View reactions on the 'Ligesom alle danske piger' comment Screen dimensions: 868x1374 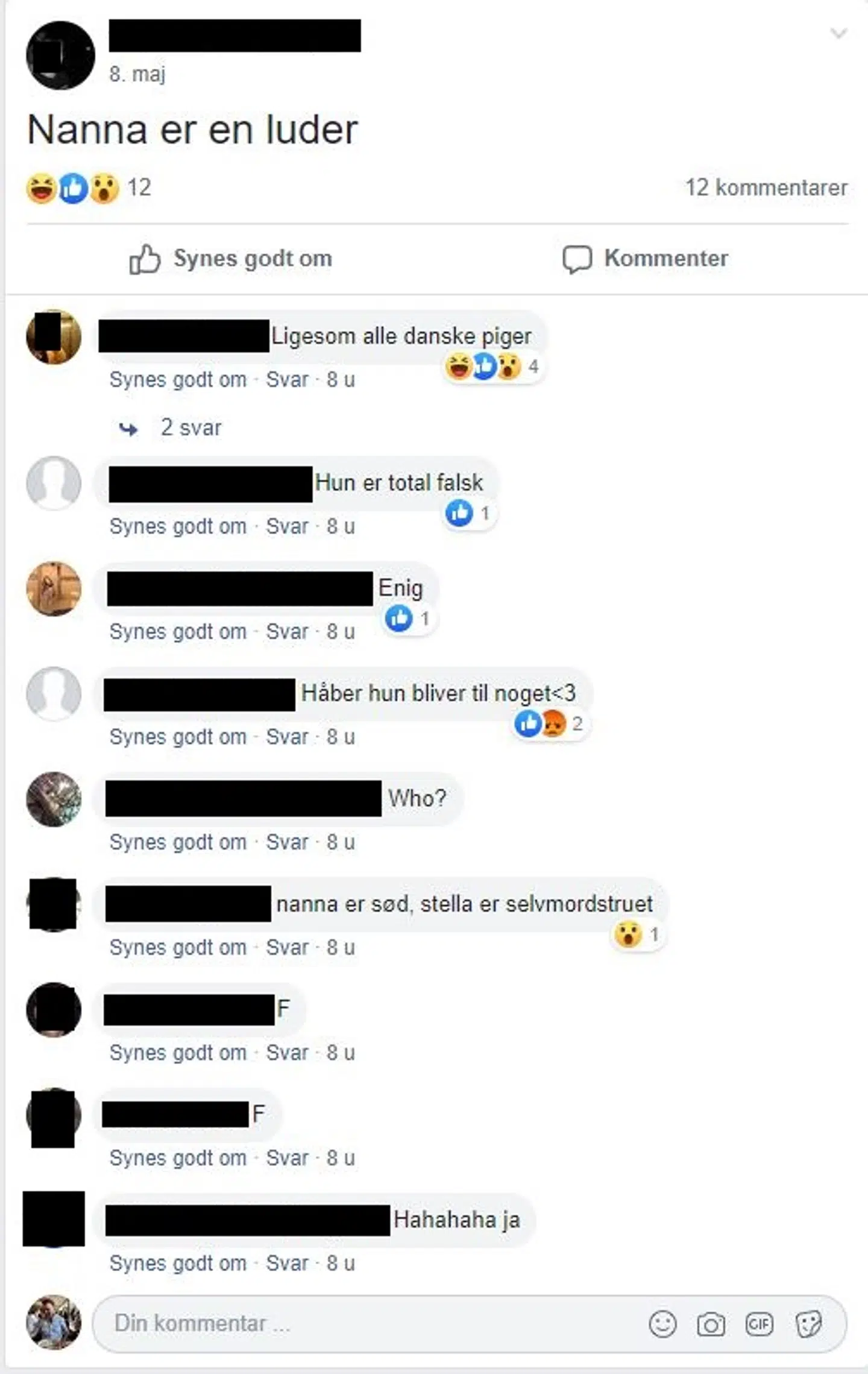[x=492, y=366]
